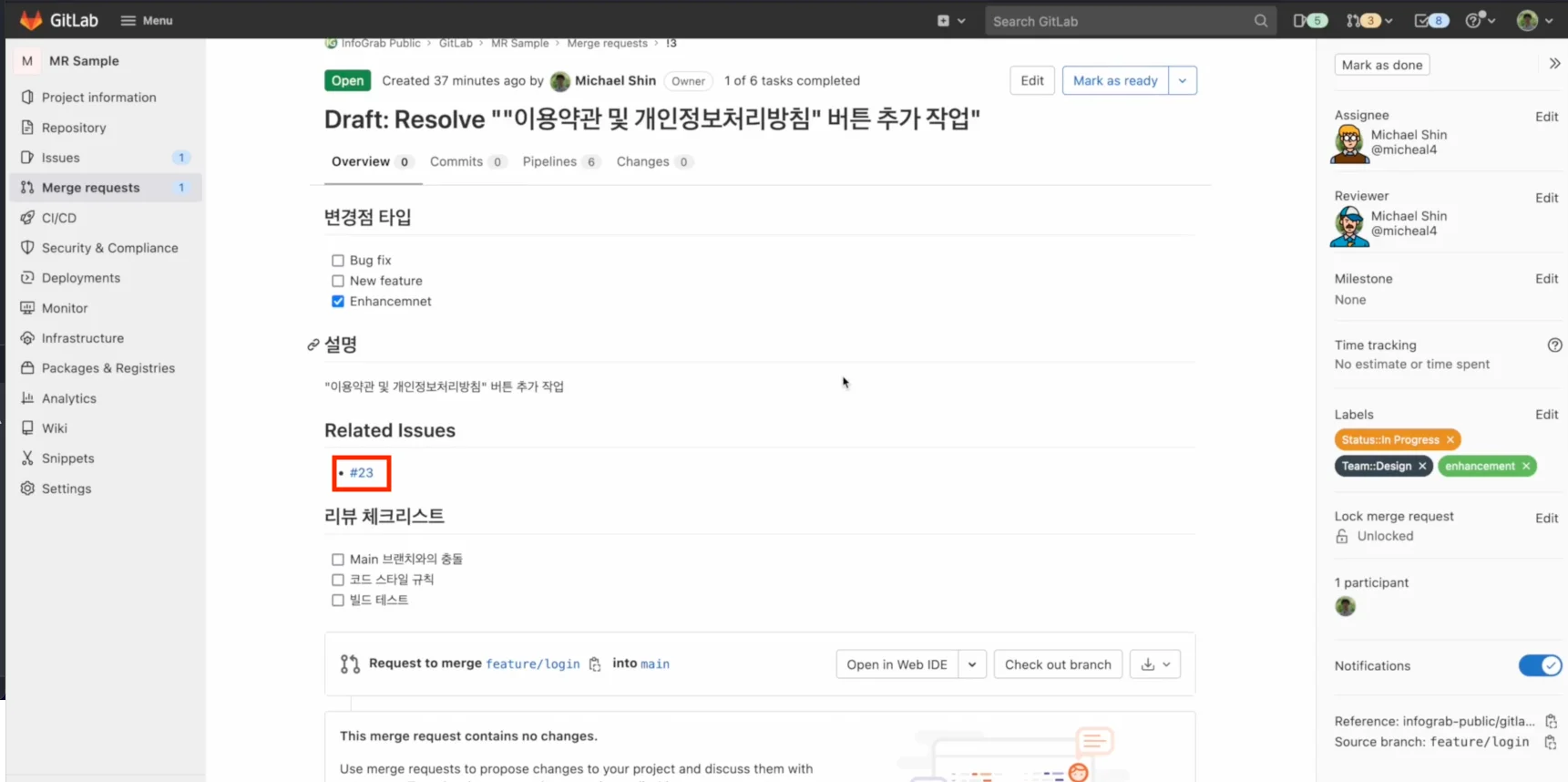
Task: Expand the Open in Web IDE dropdown
Action: point(972,664)
